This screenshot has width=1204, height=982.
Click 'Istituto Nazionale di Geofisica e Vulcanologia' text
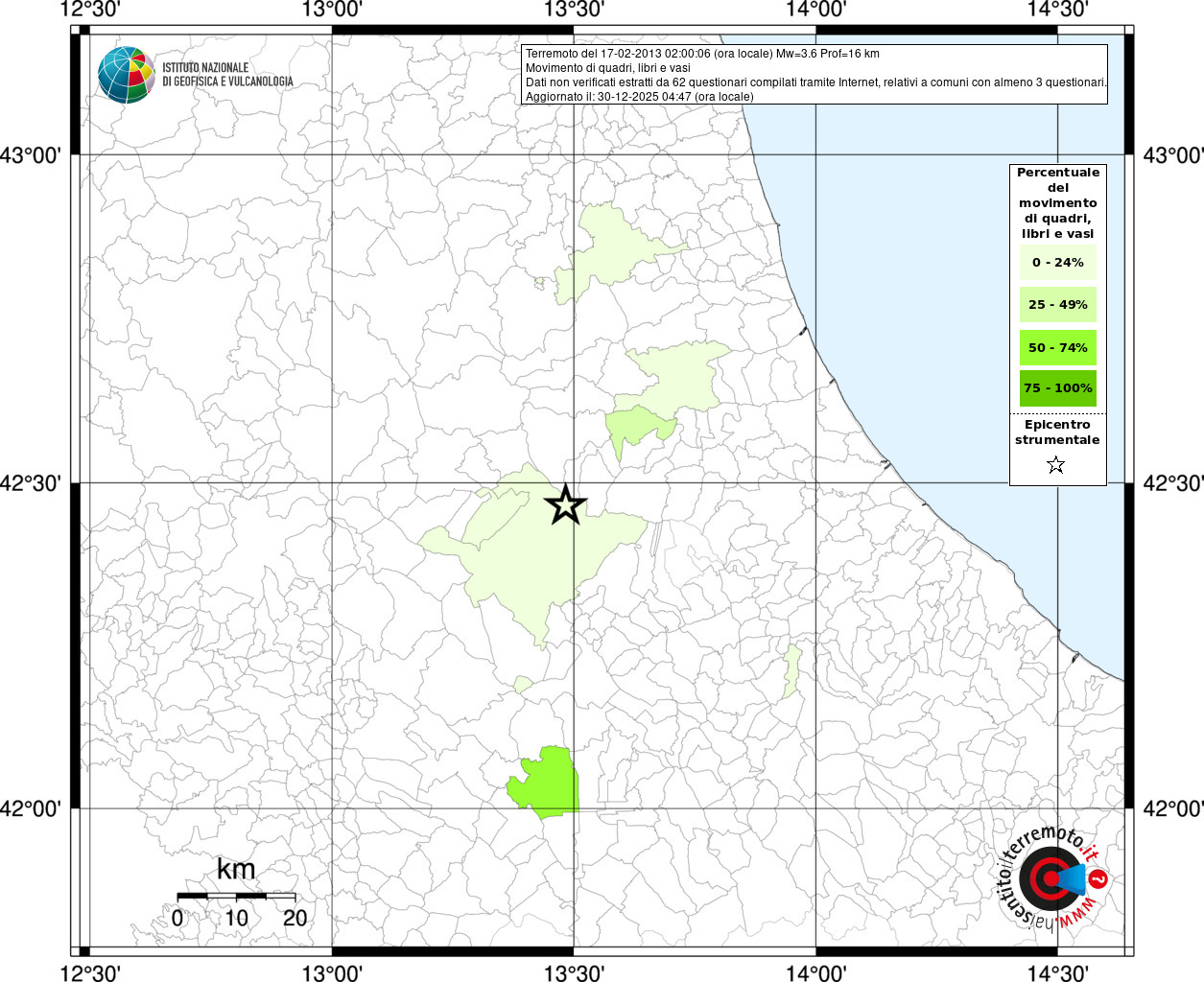click(227, 75)
